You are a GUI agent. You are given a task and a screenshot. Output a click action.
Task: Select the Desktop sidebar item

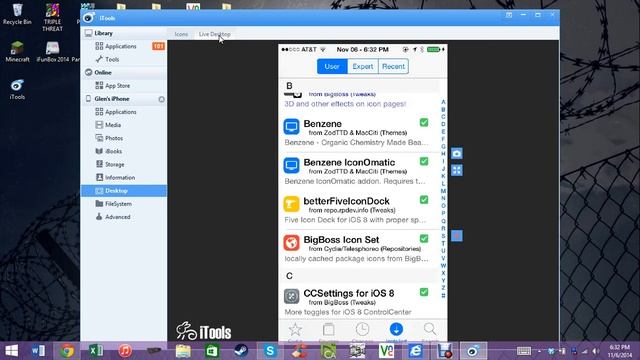click(124, 191)
